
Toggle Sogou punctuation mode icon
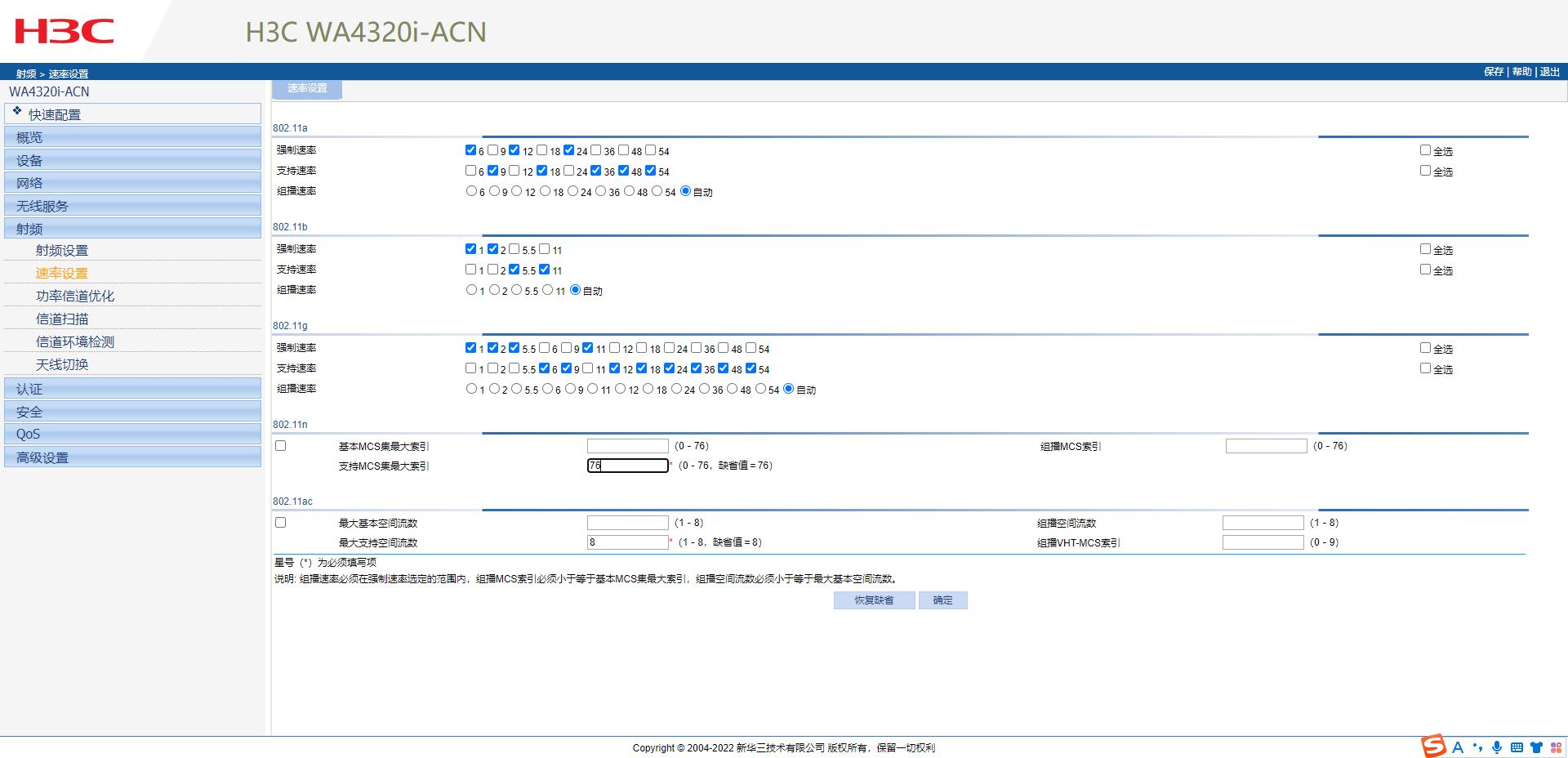(1477, 747)
